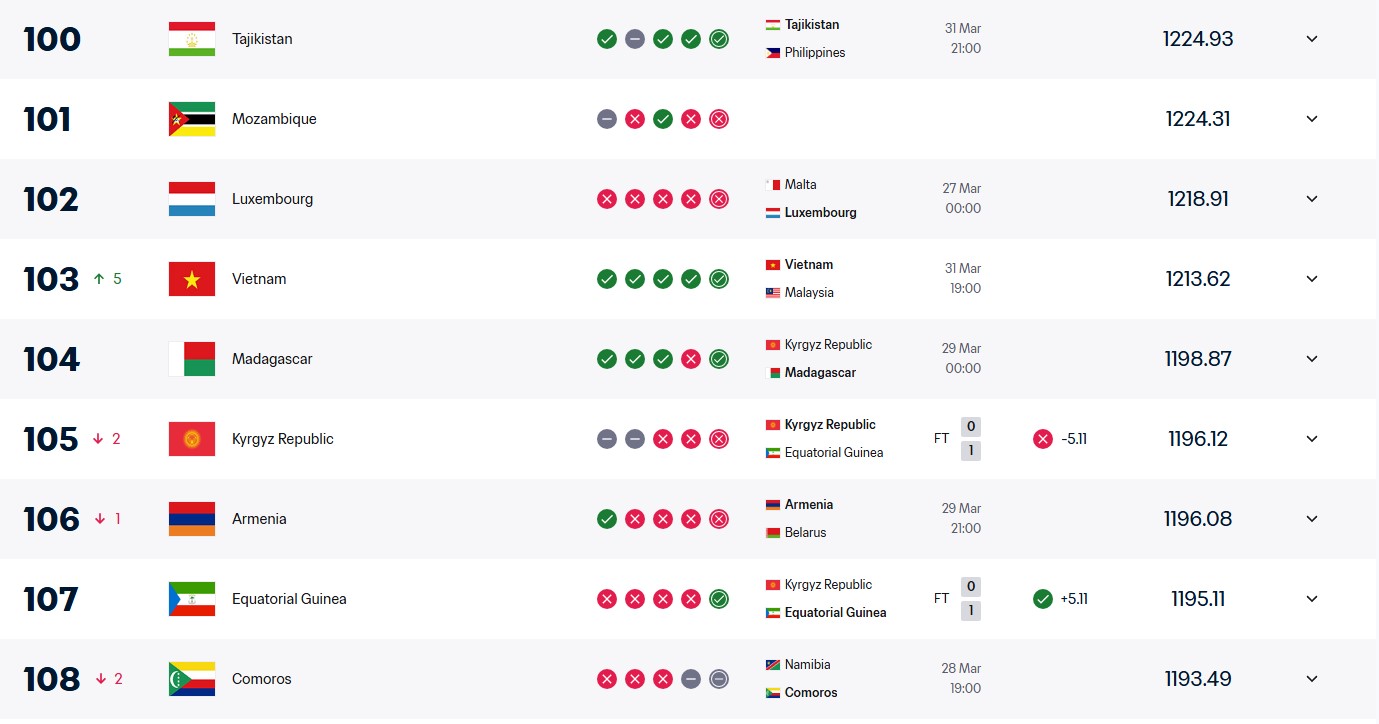Click the Madagascar flag icon
Screen dimensions: 1379x724
point(191,359)
